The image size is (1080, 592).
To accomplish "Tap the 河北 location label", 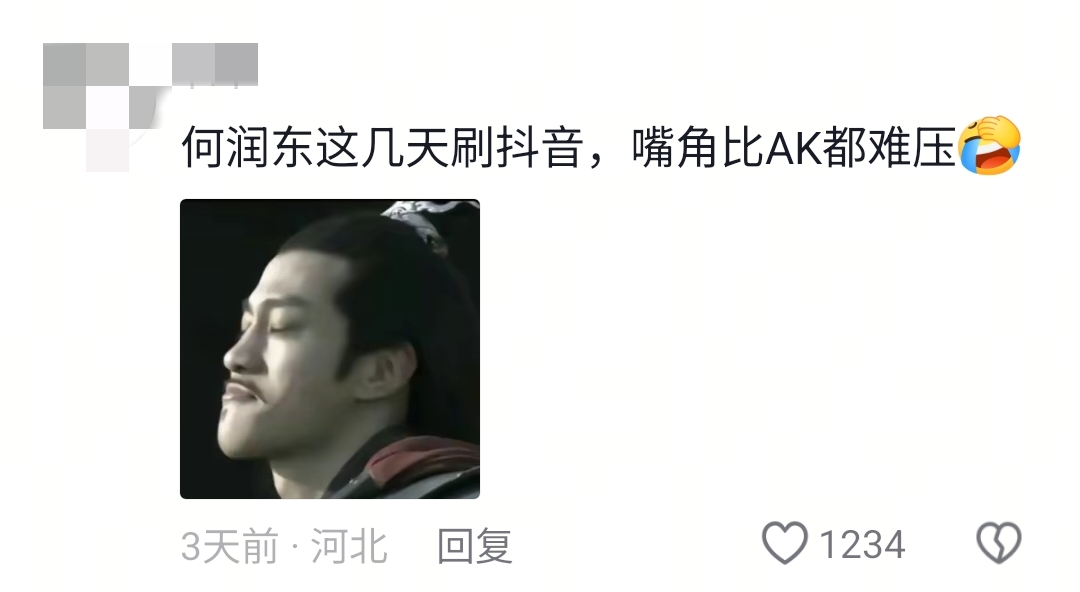I will point(349,547).
